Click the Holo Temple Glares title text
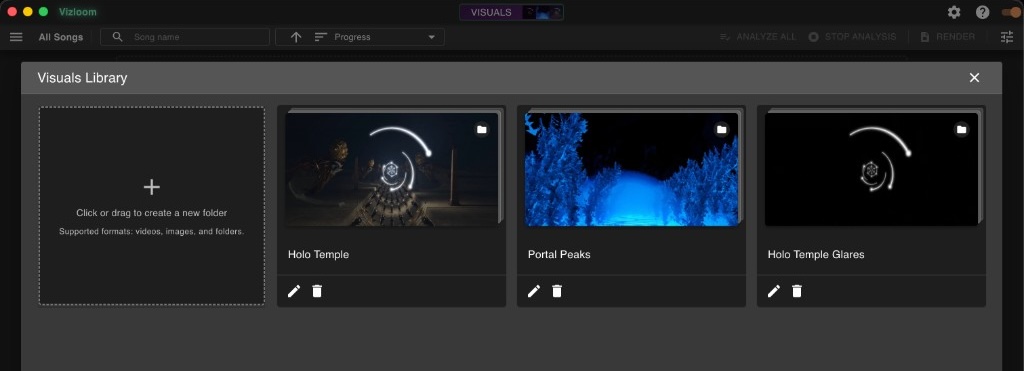 (816, 255)
